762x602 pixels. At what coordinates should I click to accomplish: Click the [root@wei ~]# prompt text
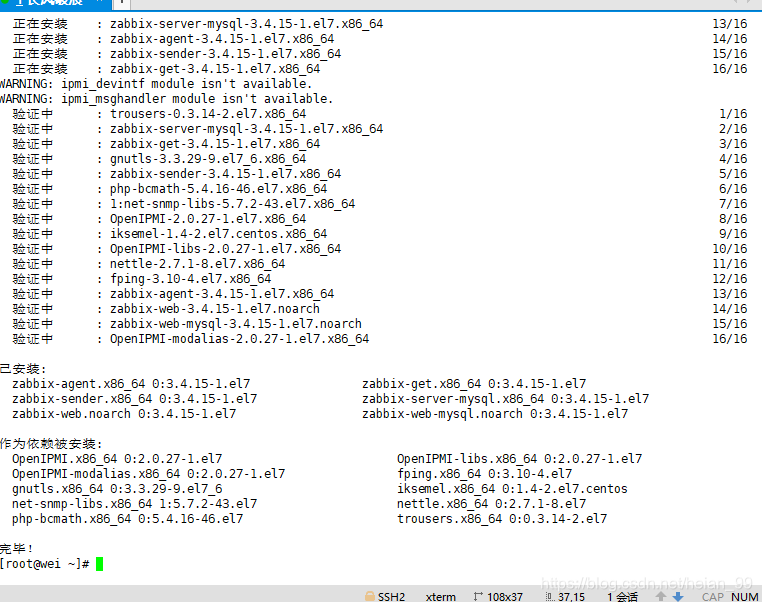45,564
